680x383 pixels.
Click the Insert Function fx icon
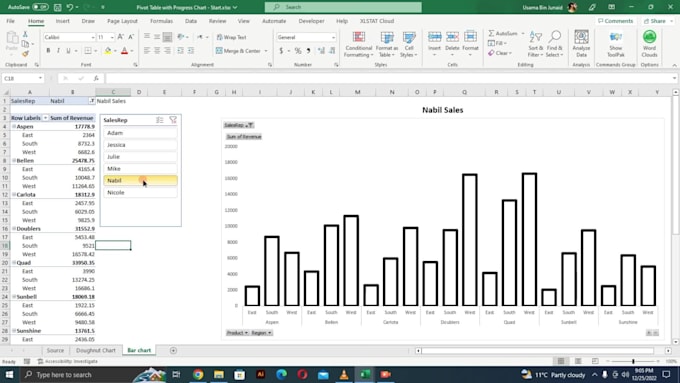tap(96, 78)
